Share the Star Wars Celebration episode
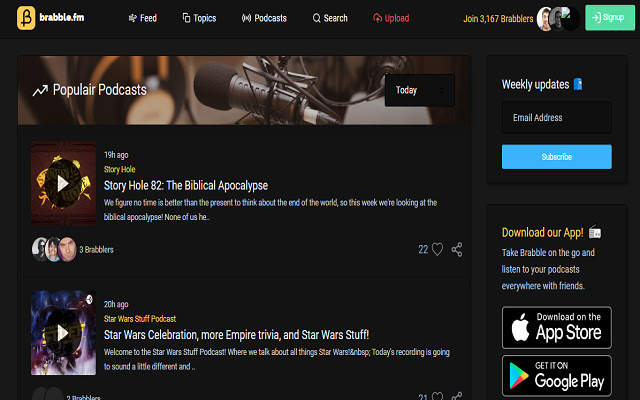The height and width of the screenshot is (400, 640). click(457, 396)
